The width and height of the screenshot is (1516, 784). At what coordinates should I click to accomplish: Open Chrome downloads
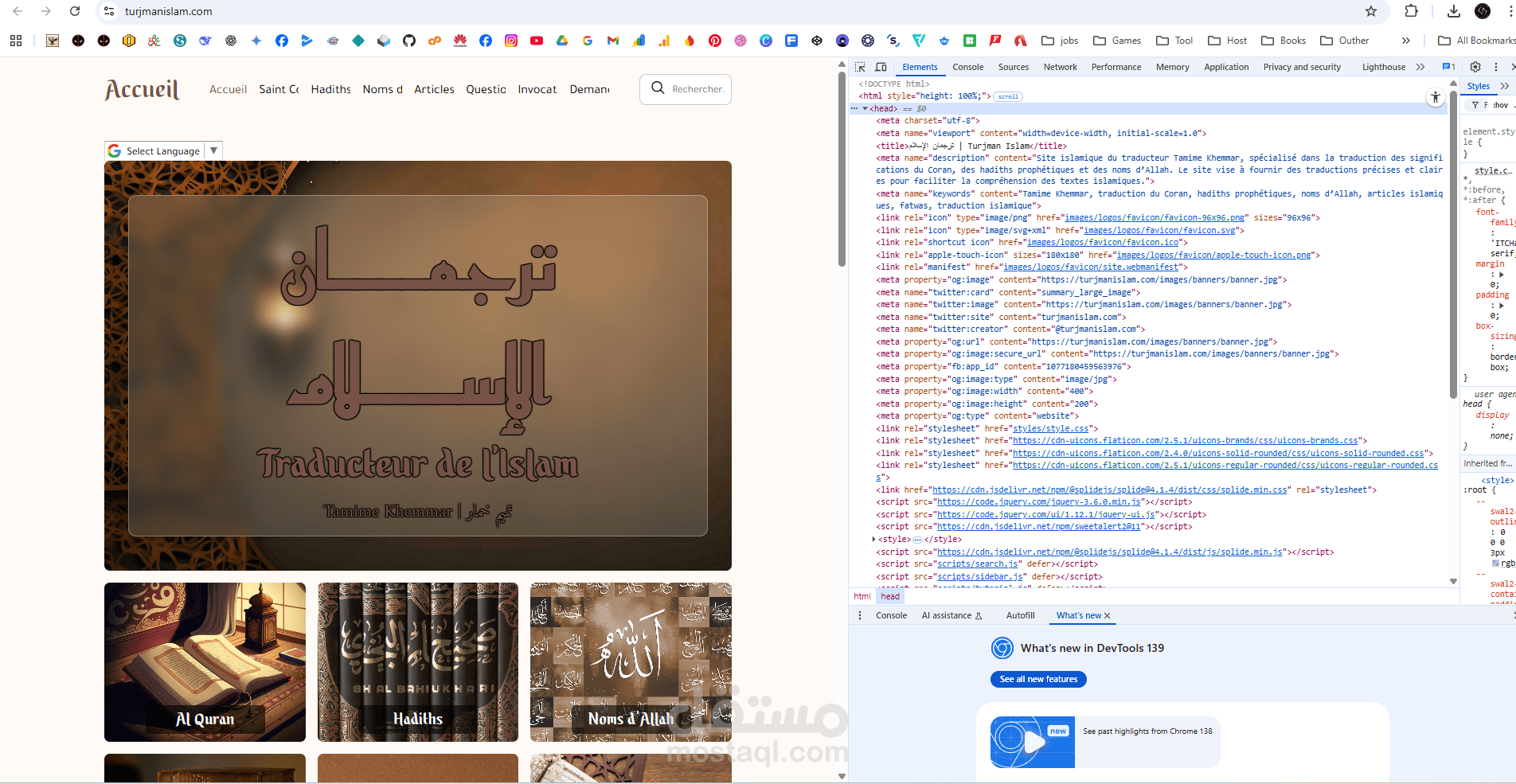pos(1454,11)
